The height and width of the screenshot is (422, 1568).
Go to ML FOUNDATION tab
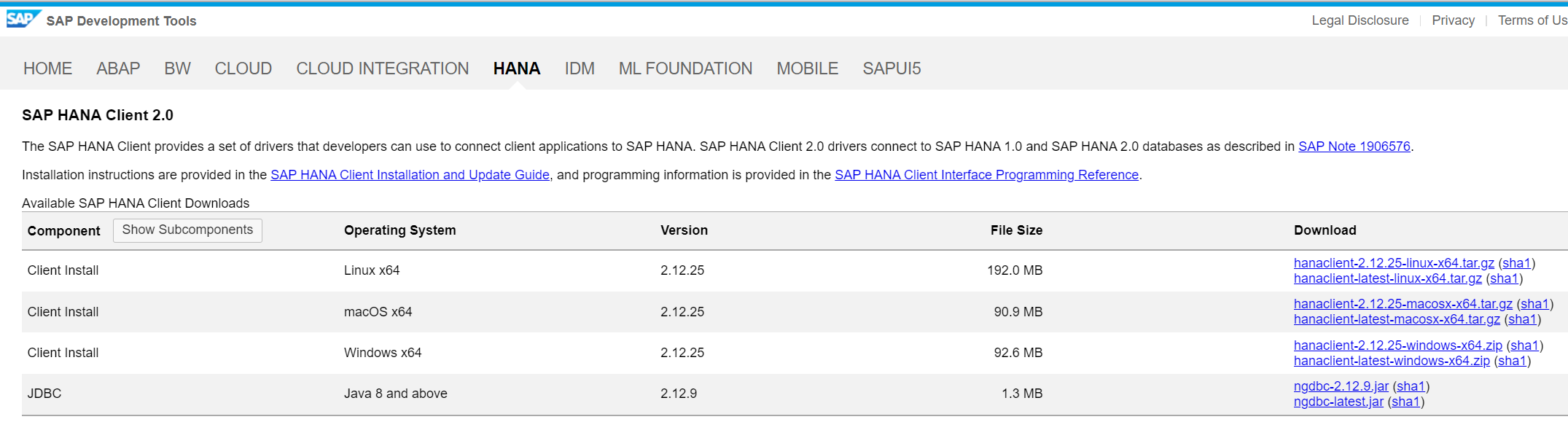point(685,69)
